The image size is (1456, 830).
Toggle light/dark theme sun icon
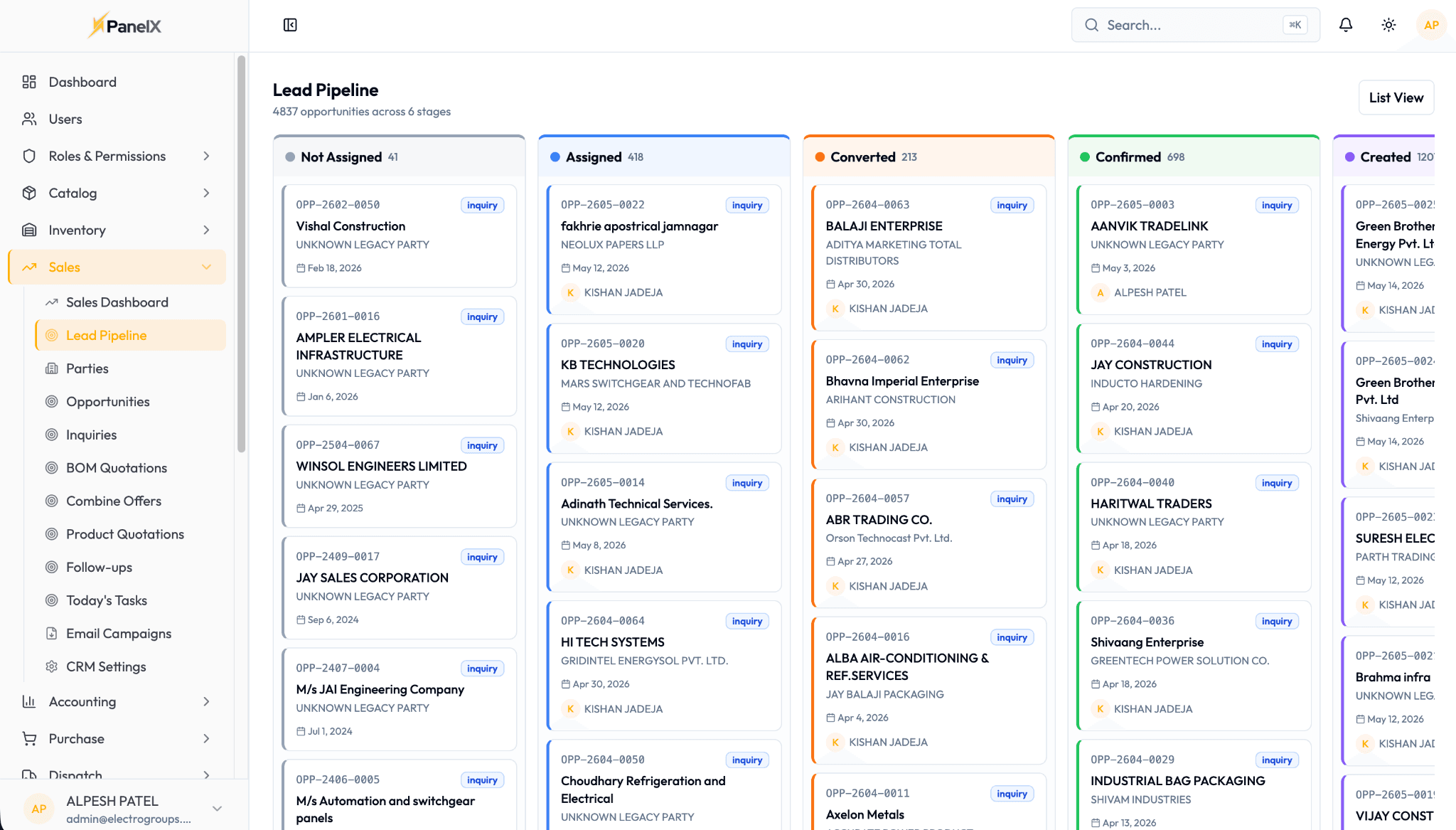[1388, 25]
